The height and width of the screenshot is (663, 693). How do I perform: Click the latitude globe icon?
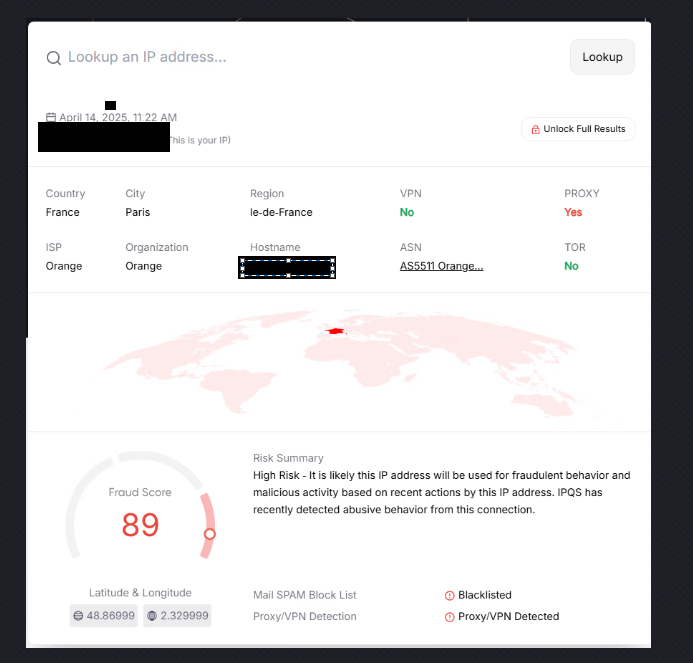coord(78,616)
